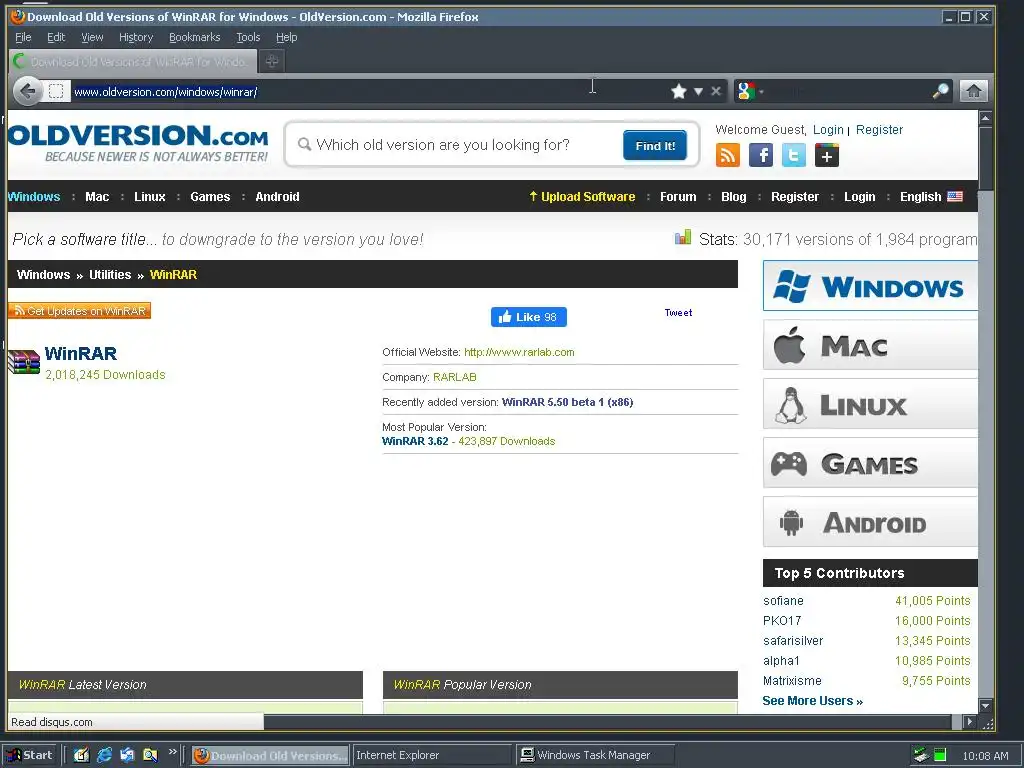
Task: Click the Get Updates on WinRAR button
Action: (79, 311)
